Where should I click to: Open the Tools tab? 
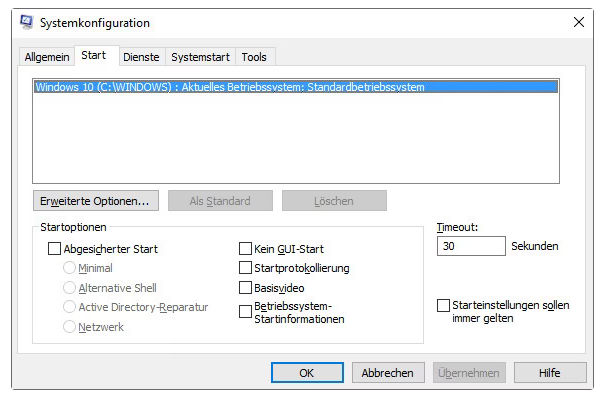click(254, 57)
